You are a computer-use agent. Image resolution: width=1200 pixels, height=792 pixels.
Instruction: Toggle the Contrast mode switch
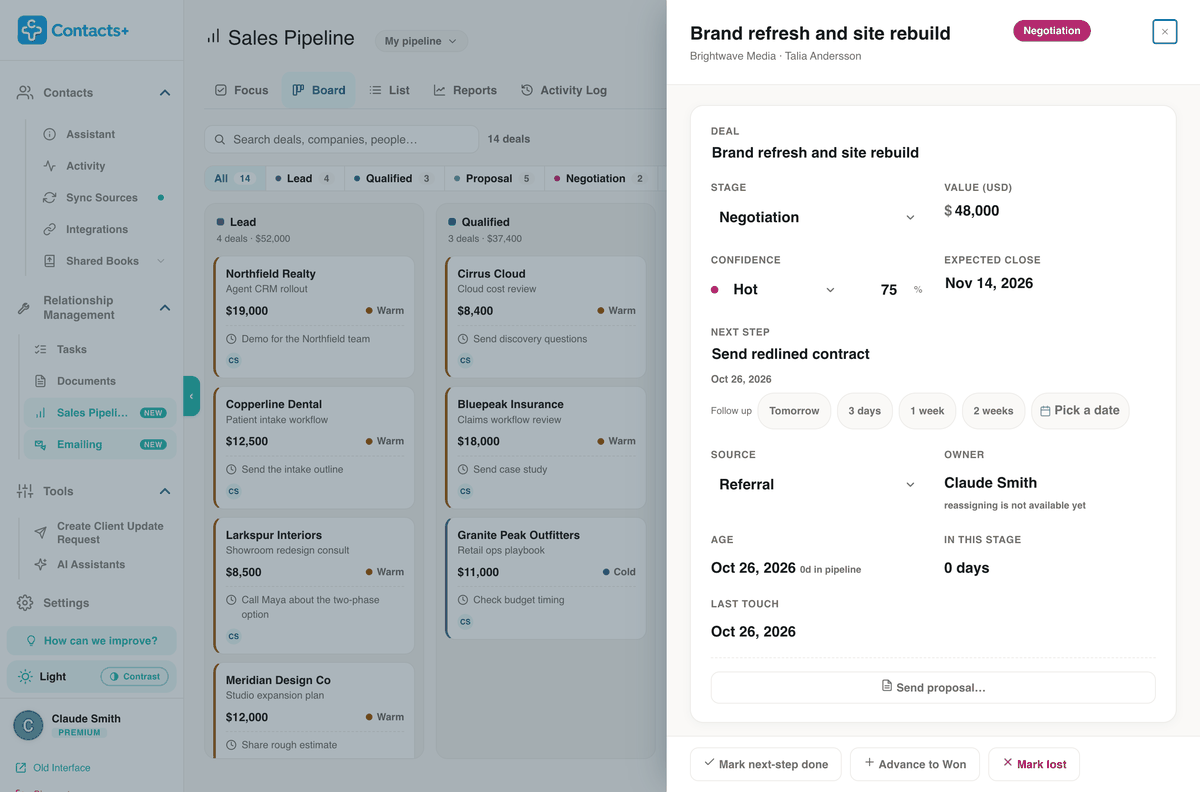(x=134, y=677)
